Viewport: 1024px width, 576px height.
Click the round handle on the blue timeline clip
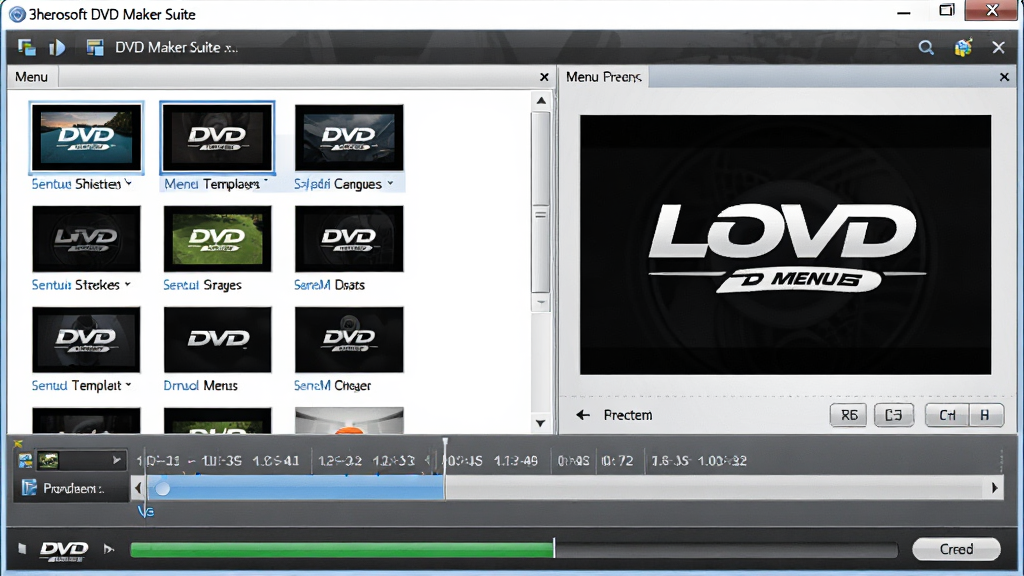tap(163, 488)
